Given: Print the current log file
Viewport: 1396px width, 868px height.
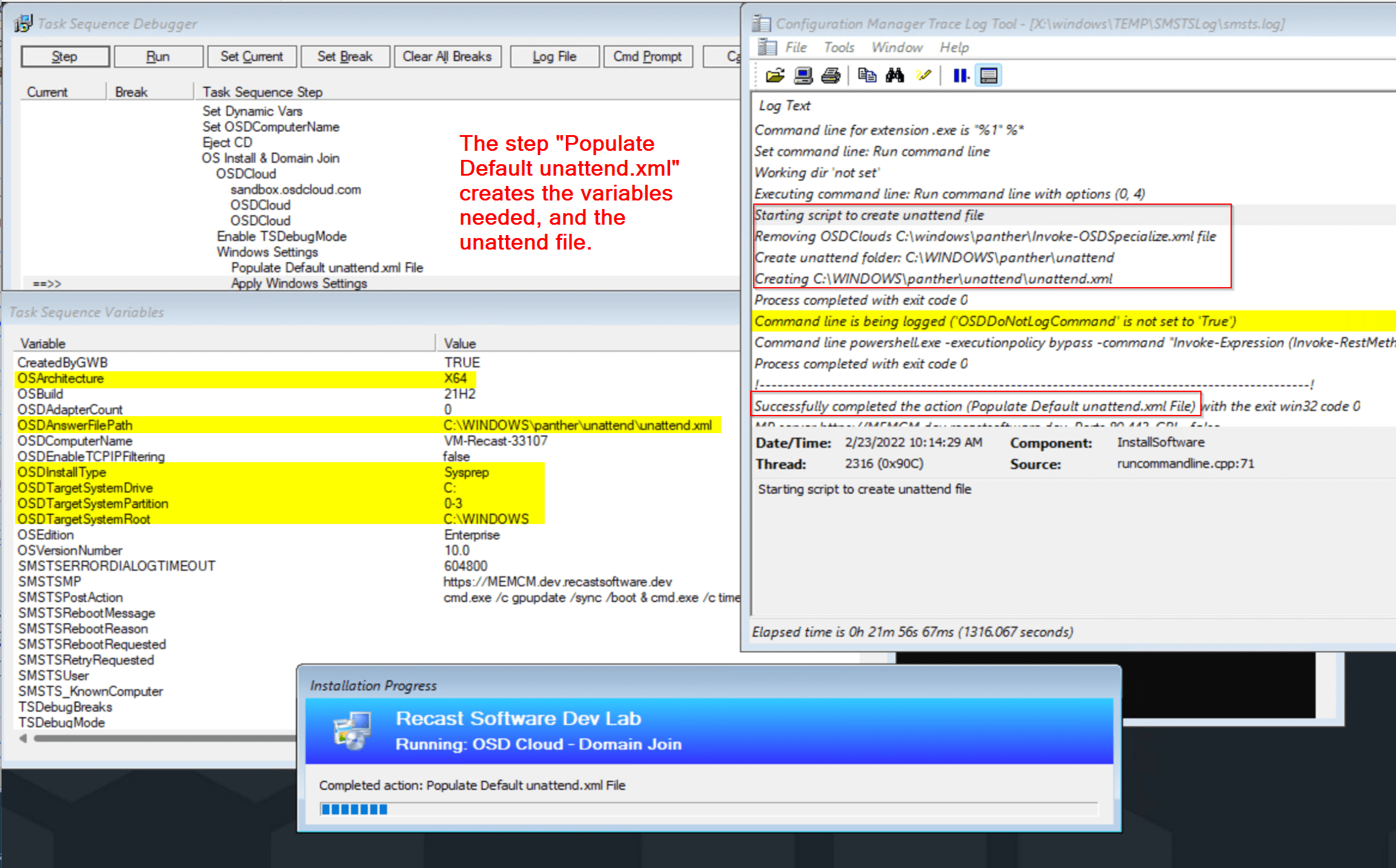Looking at the screenshot, I should coord(830,75).
